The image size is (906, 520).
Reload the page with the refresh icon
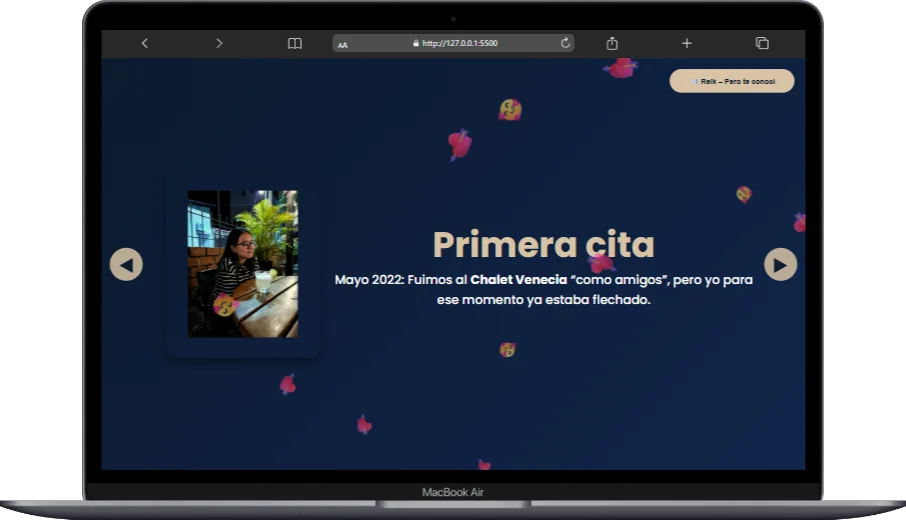point(565,43)
